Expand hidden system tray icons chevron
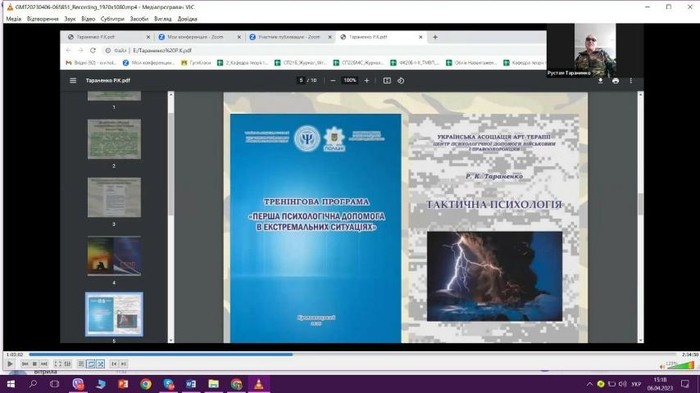The image size is (700, 393). pyautogui.click(x=590, y=384)
